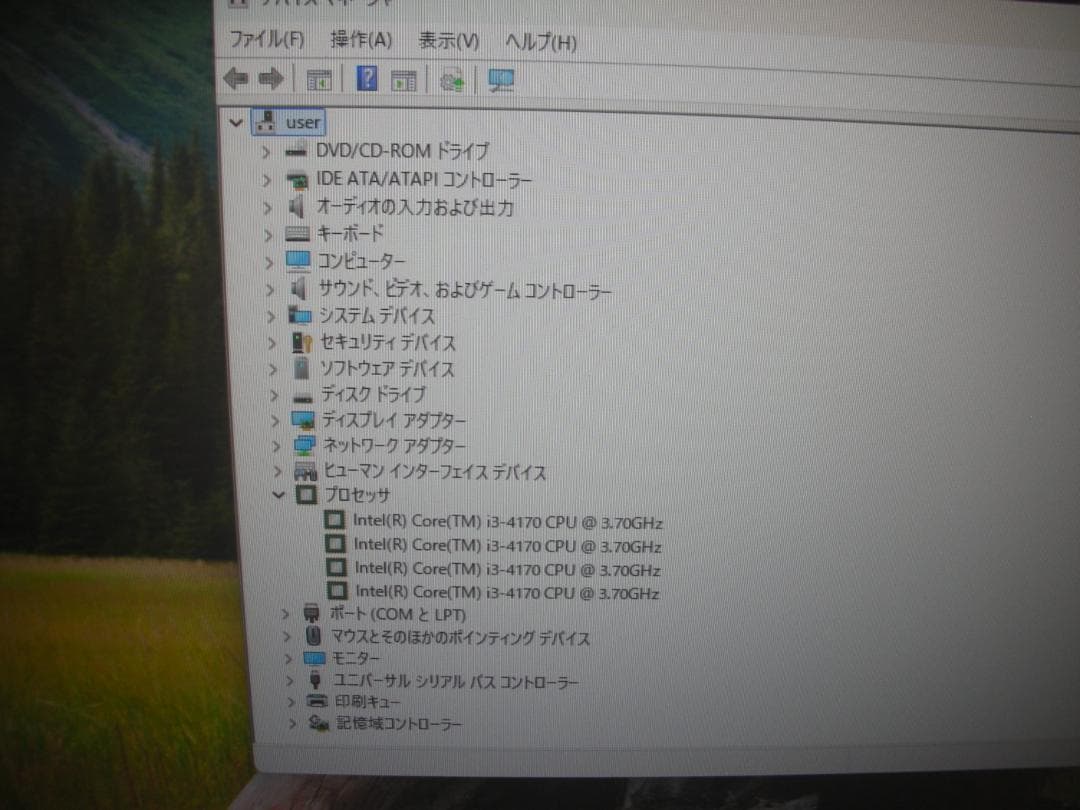Select the first Intel Core i3-4170 CPU entry
1080x810 pixels.
pyautogui.click(x=506, y=521)
